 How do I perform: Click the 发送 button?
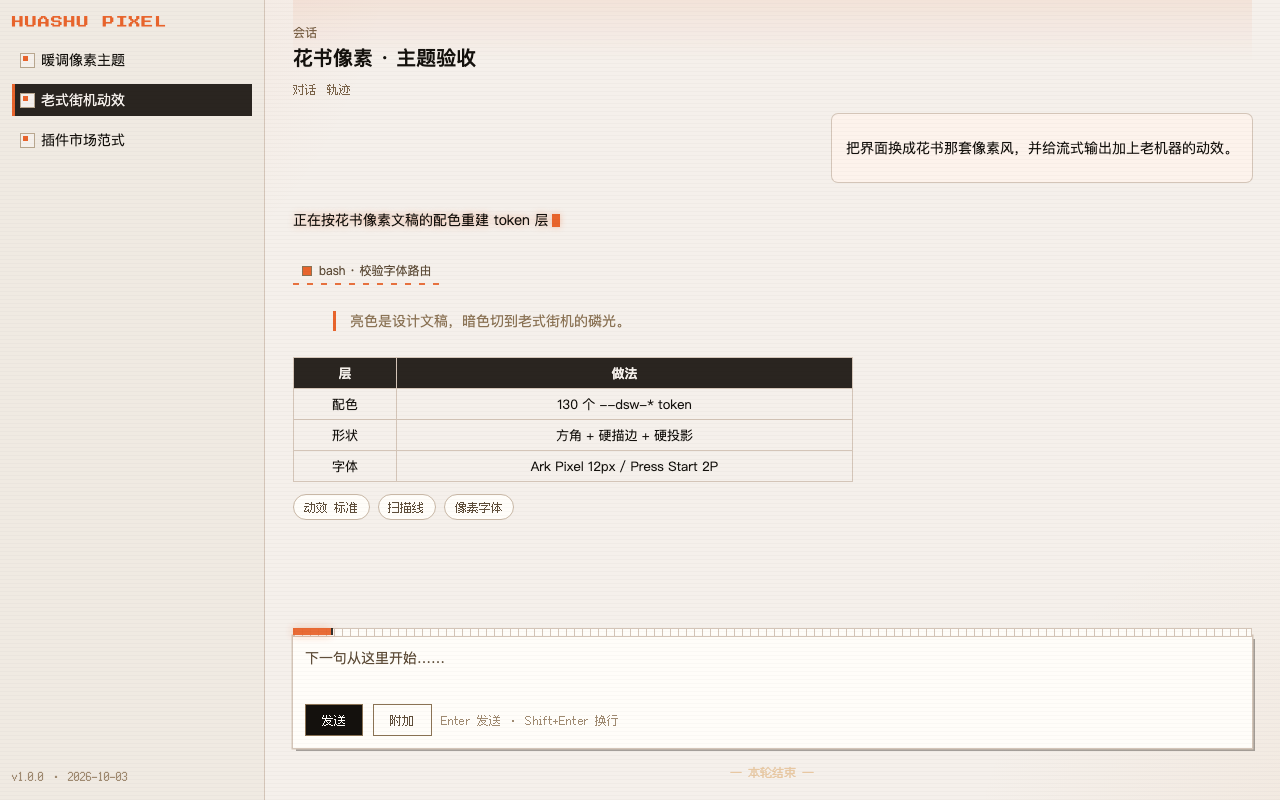point(334,720)
